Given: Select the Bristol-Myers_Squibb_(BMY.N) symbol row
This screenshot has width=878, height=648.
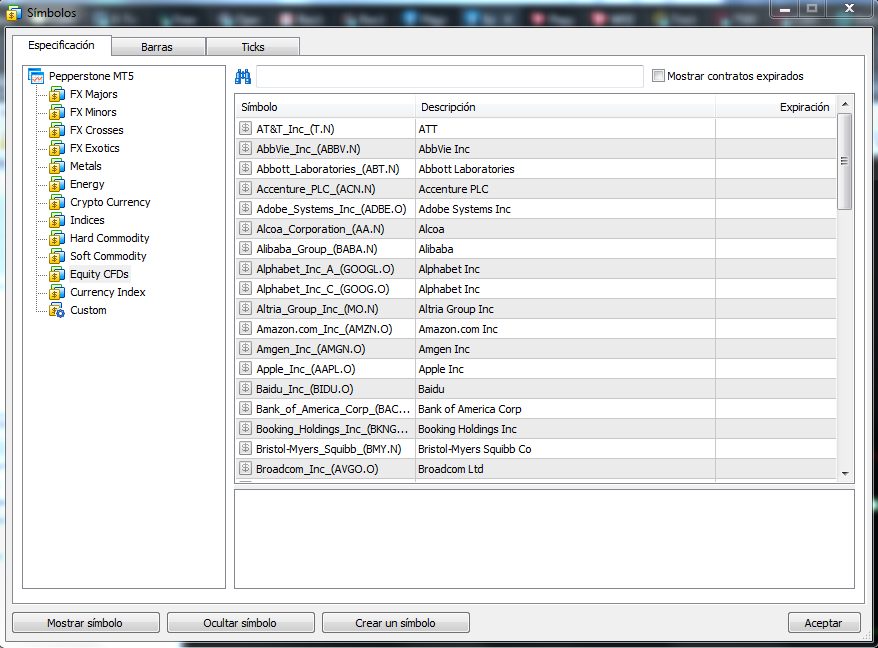Looking at the screenshot, I should pos(536,449).
